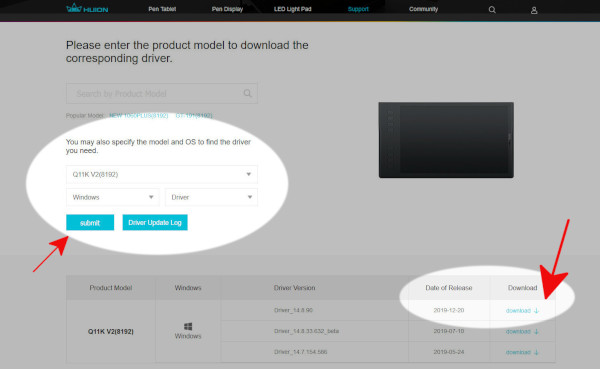Click the magnifier in the product search box
This screenshot has width=600, height=369.
click(248, 93)
